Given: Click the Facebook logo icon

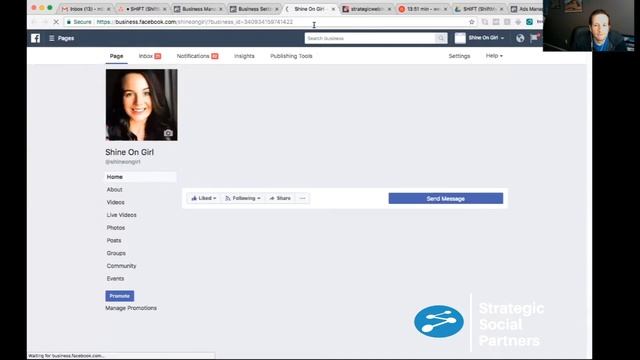Looking at the screenshot, I should 36,38.
